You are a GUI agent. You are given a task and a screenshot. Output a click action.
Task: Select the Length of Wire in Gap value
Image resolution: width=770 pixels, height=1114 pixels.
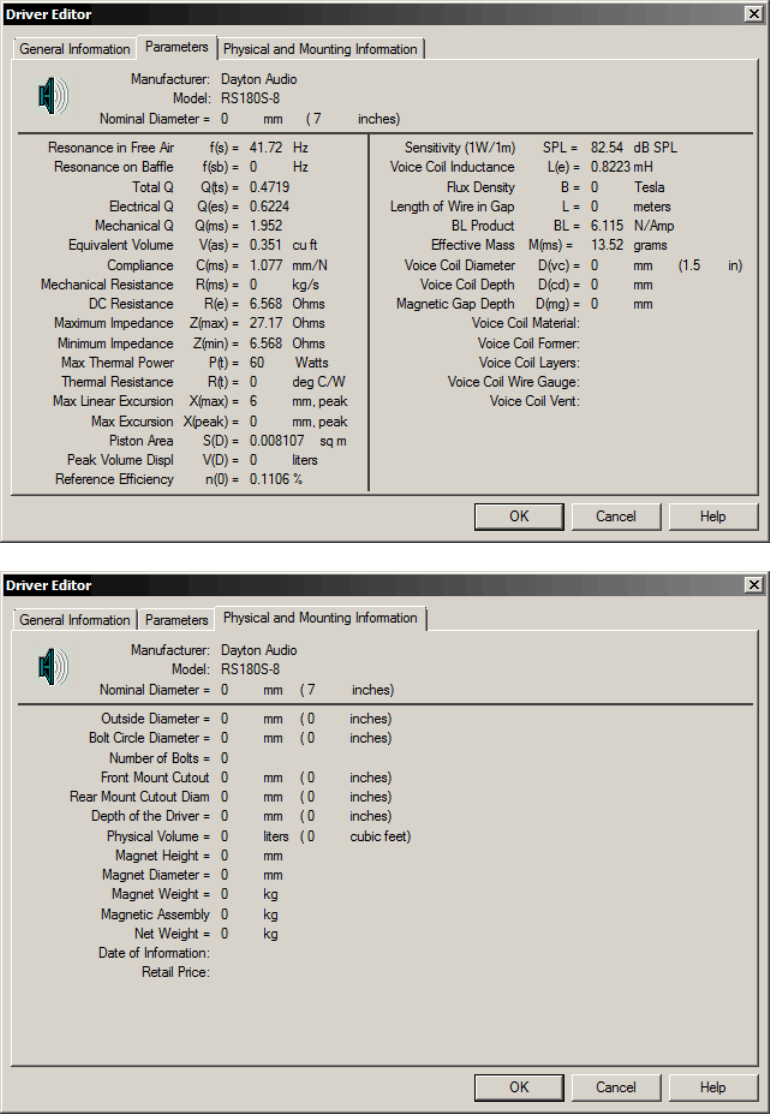coord(594,207)
